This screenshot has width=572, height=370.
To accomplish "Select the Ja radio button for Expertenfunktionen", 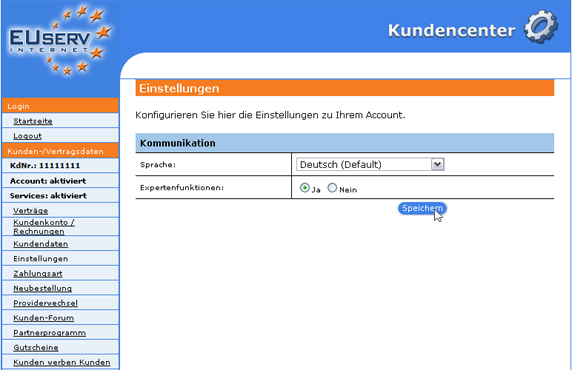I will (305, 188).
